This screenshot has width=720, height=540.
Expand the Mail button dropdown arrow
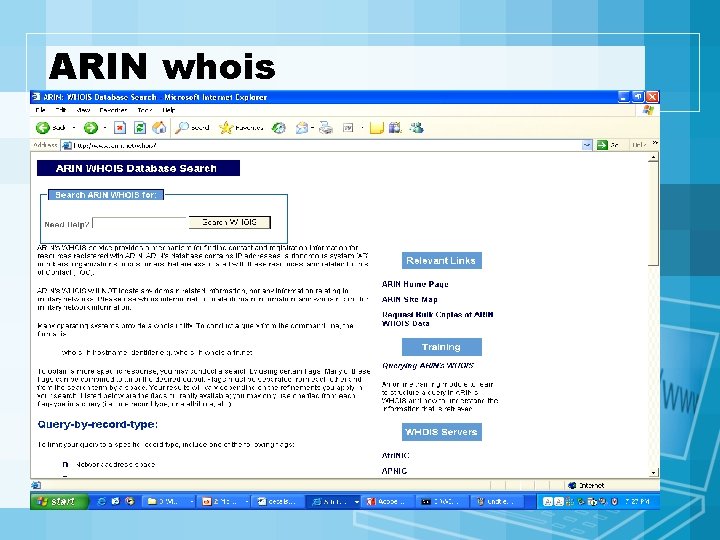pos(312,128)
